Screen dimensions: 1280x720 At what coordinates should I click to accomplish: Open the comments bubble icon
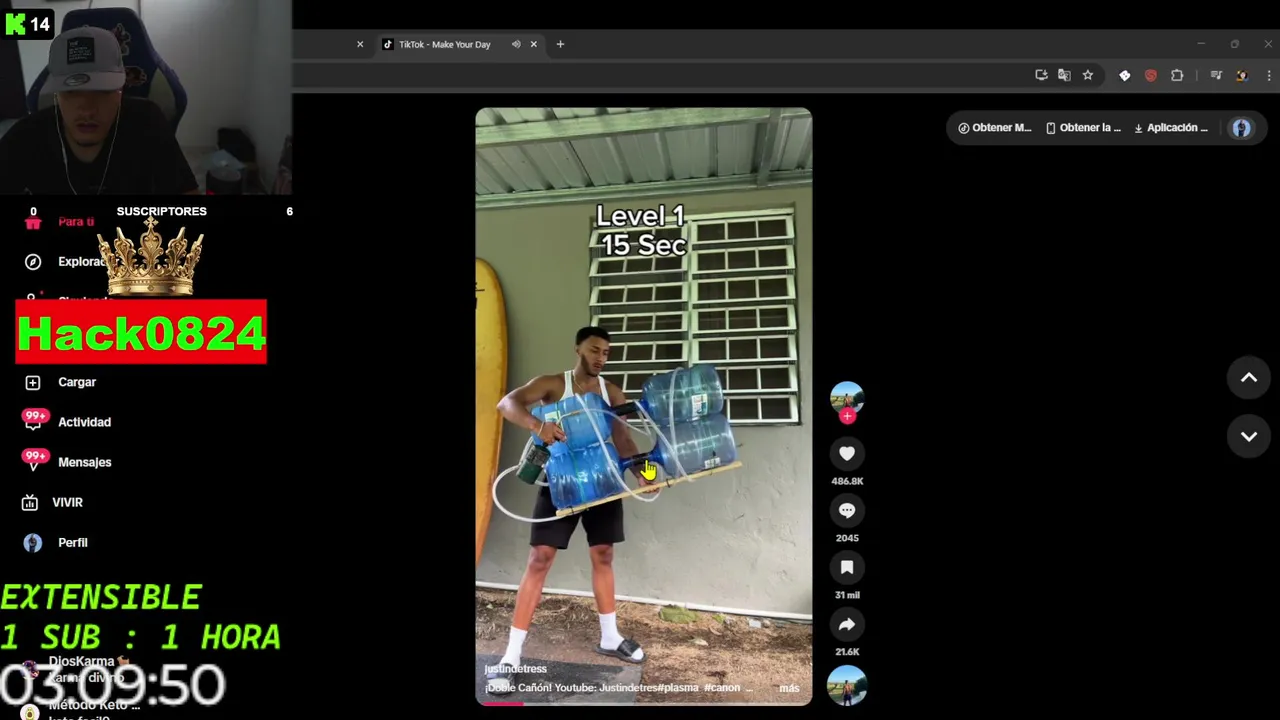click(847, 511)
